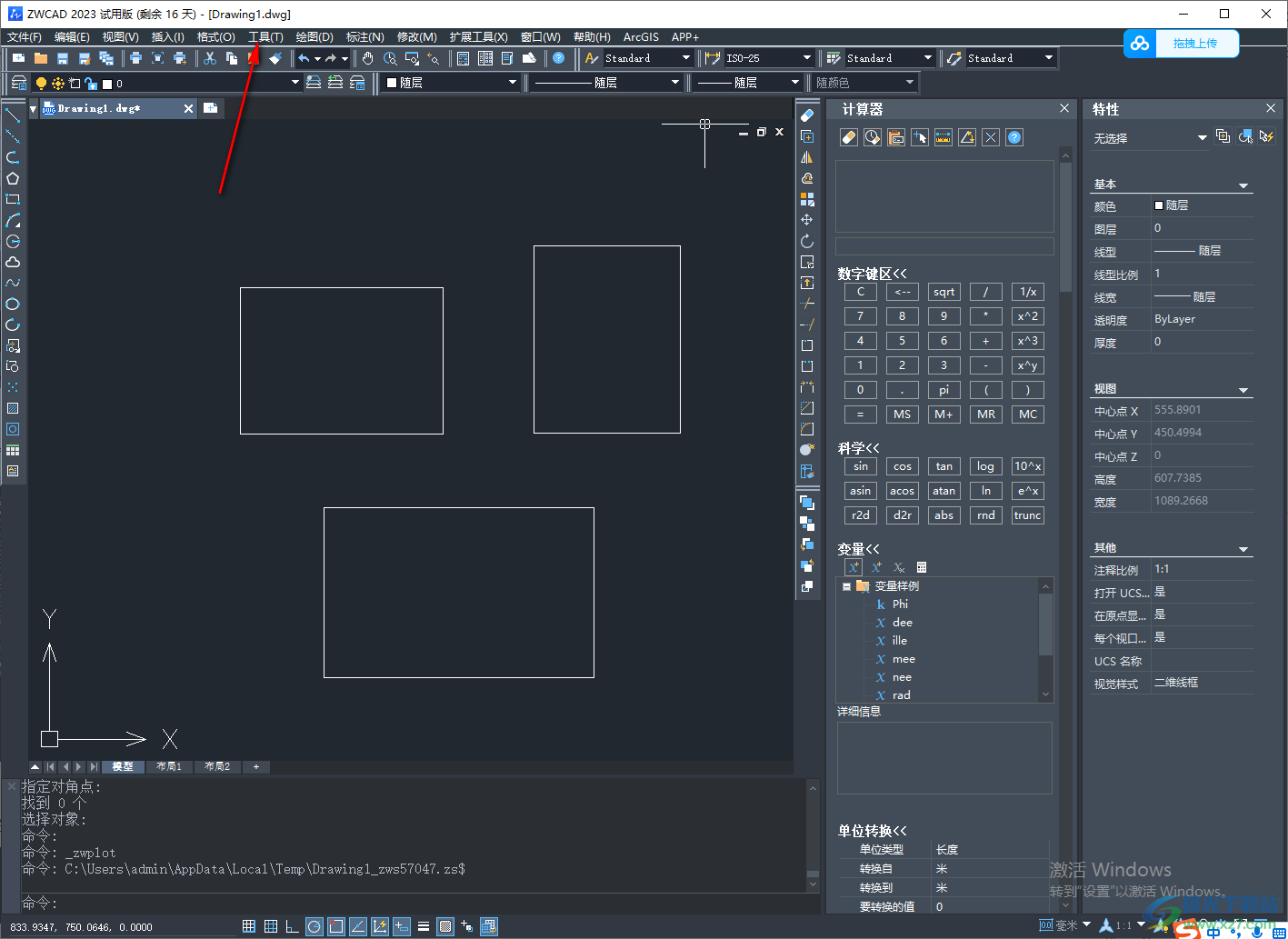Click the Cut scissors icon
Screen dimensions: 1288x939
click(x=210, y=58)
